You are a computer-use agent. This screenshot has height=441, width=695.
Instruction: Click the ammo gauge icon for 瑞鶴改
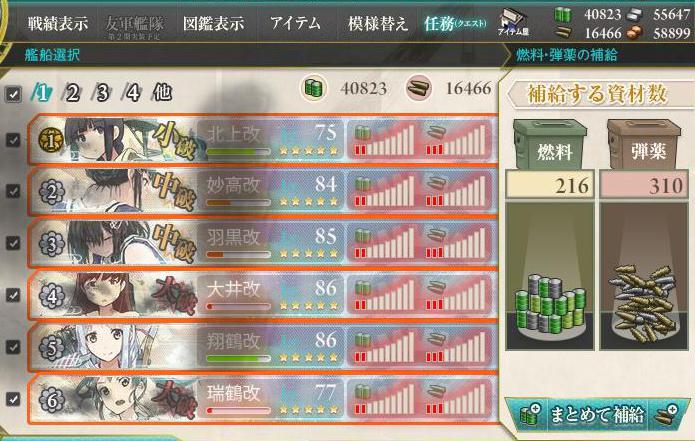pos(435,390)
